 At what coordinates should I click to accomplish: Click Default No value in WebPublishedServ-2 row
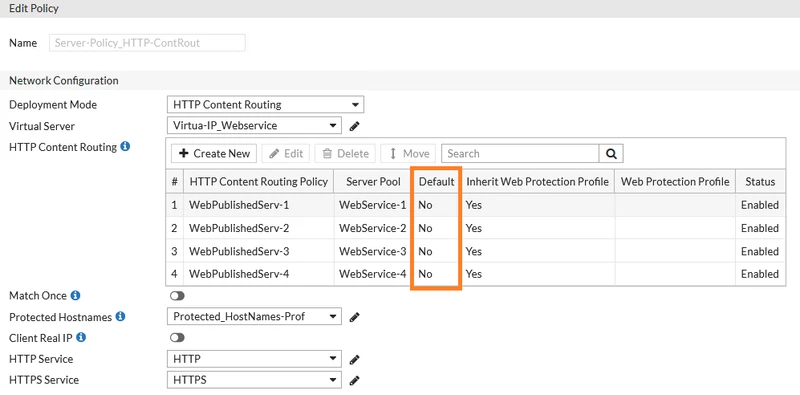[425, 228]
